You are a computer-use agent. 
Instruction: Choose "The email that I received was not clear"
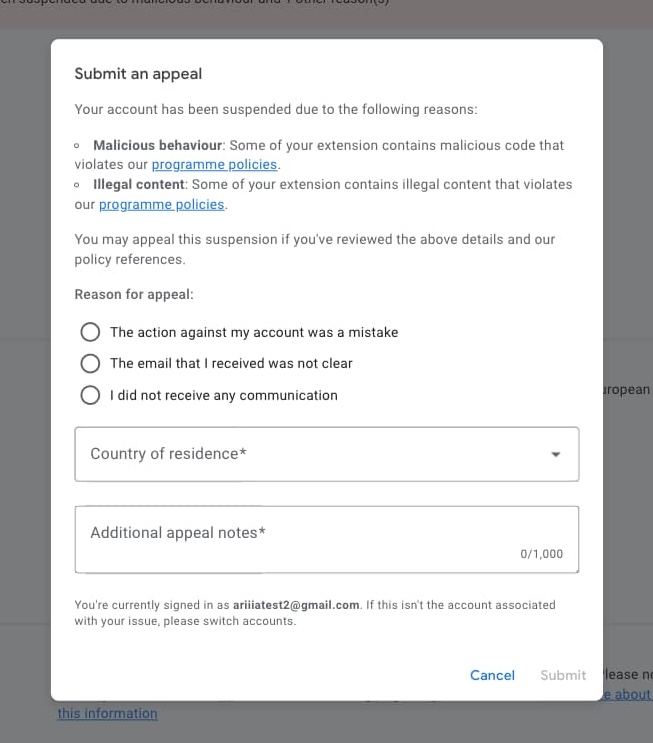coord(90,363)
